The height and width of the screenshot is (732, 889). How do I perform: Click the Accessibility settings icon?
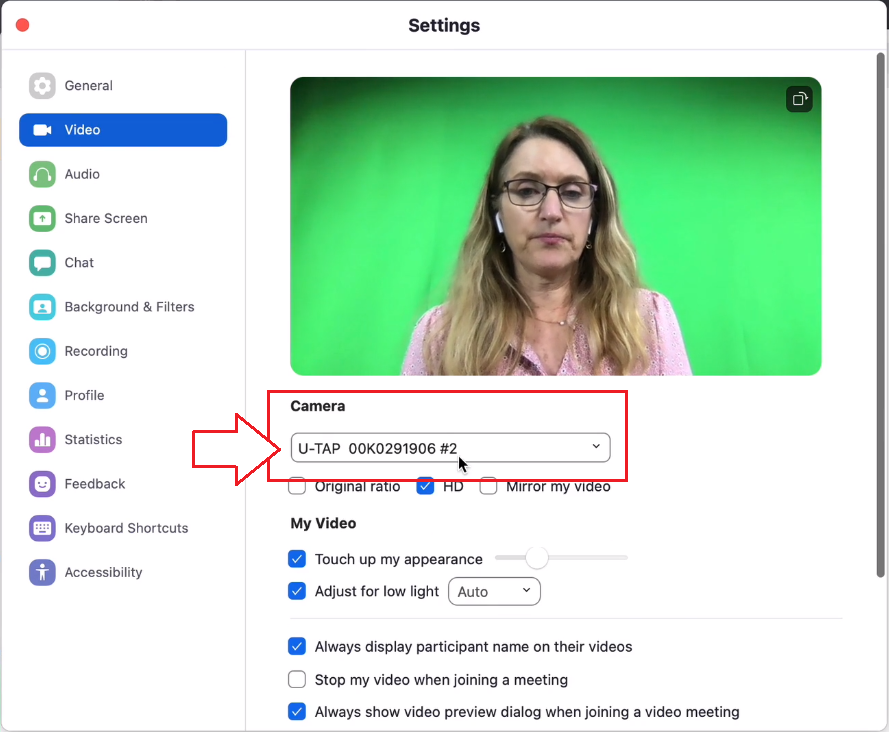[x=41, y=572]
